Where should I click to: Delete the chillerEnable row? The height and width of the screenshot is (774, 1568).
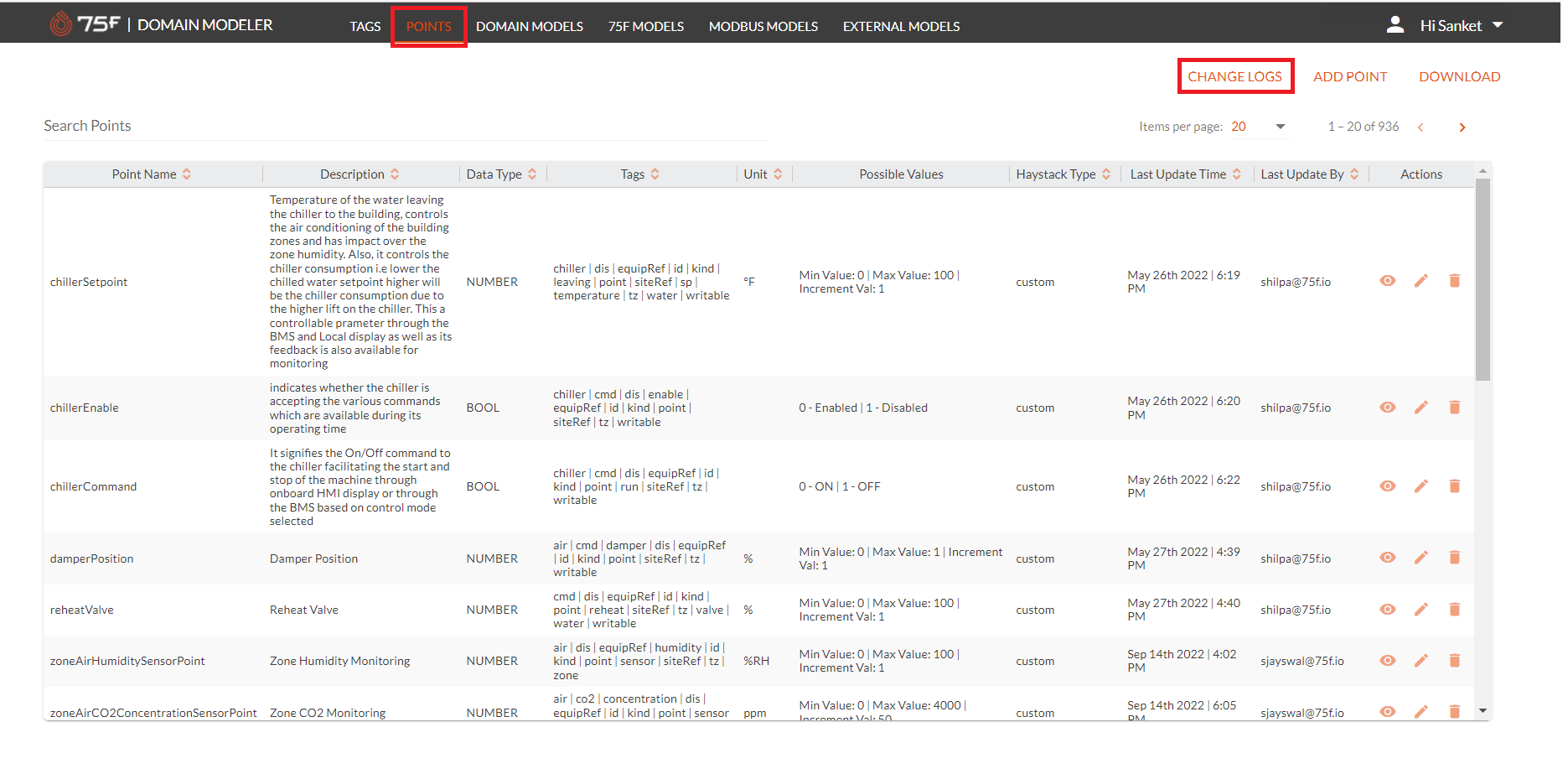pyautogui.click(x=1455, y=408)
